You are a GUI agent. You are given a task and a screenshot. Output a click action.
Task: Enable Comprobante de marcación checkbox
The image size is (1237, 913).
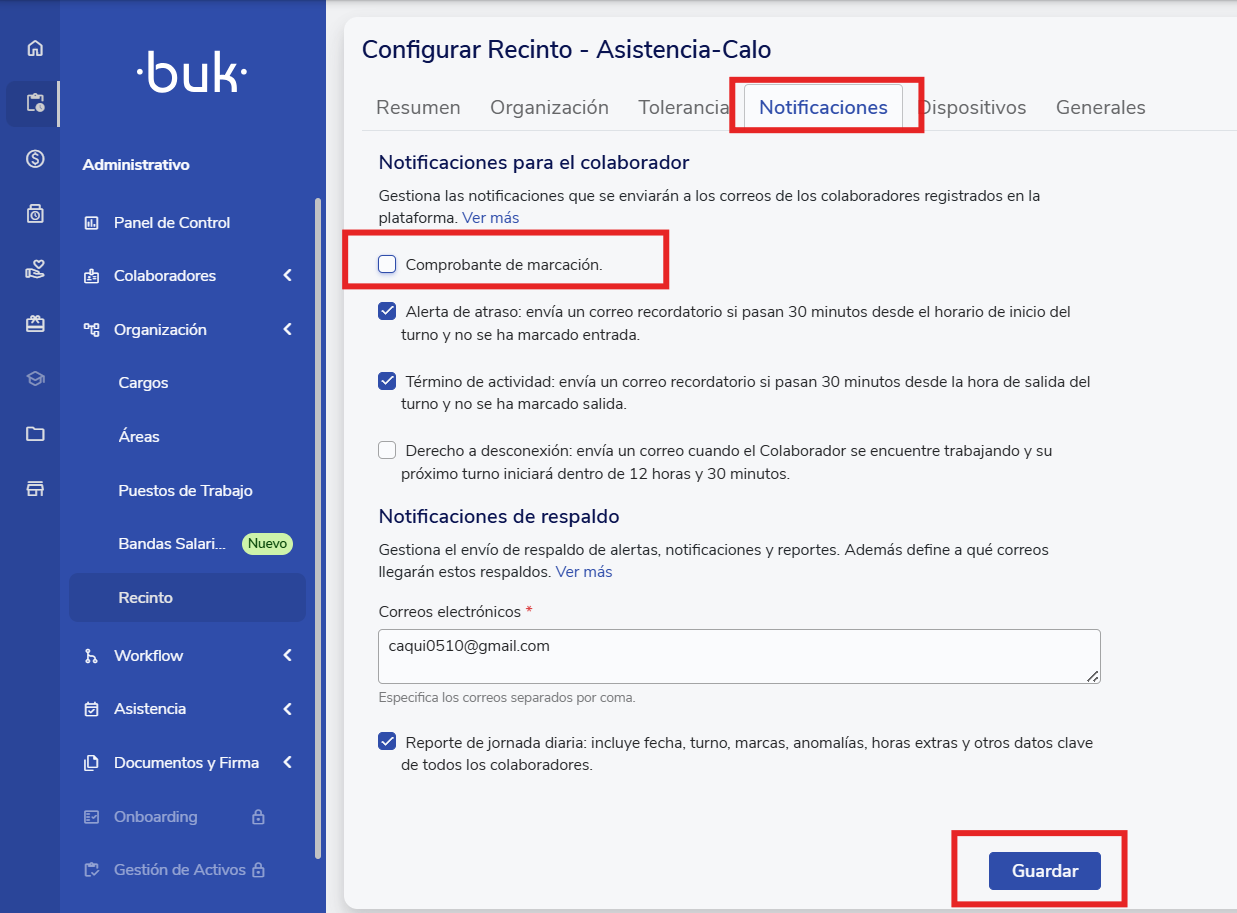[387, 264]
